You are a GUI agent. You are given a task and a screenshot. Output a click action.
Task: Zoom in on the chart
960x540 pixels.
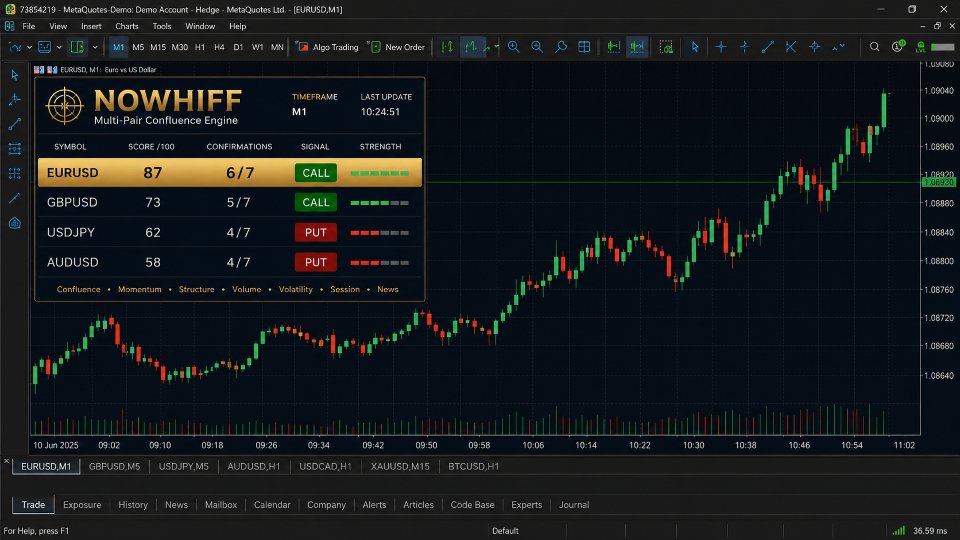coord(514,47)
